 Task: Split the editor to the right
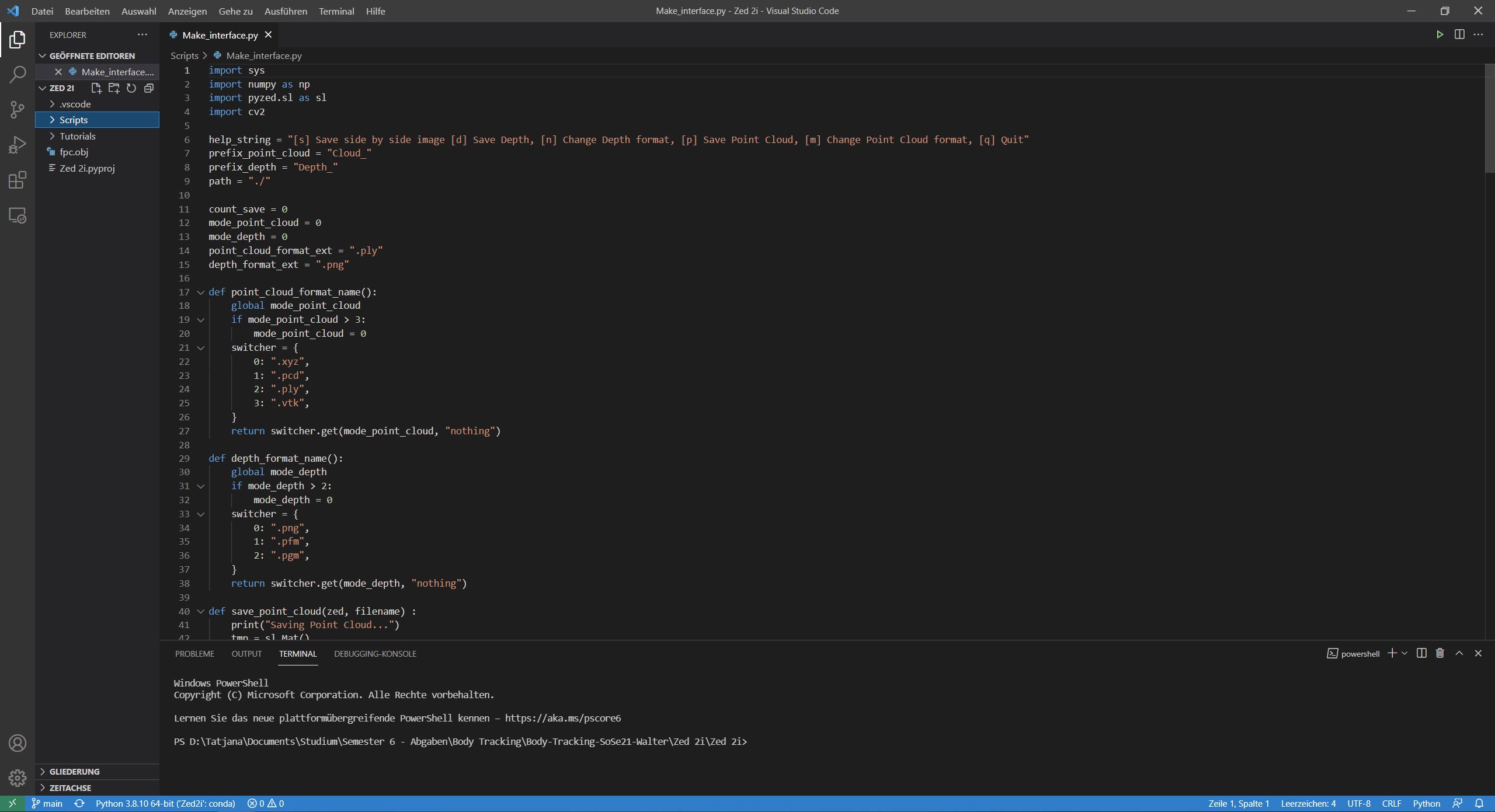[1459, 34]
